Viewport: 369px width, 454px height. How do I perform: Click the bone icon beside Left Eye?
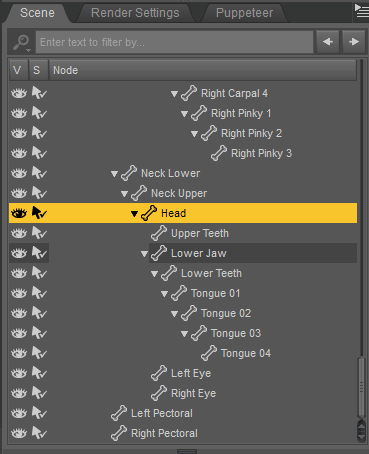pyautogui.click(x=159, y=373)
